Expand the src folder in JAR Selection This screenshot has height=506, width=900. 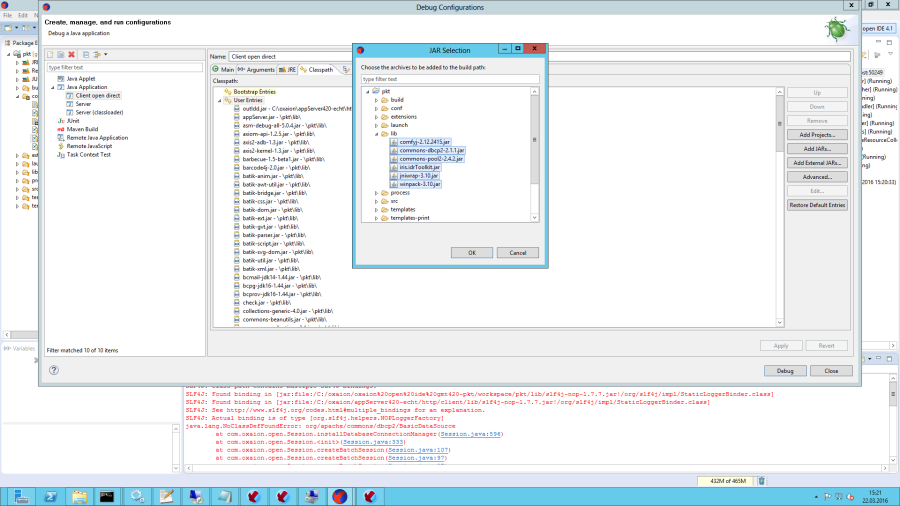coord(377,201)
